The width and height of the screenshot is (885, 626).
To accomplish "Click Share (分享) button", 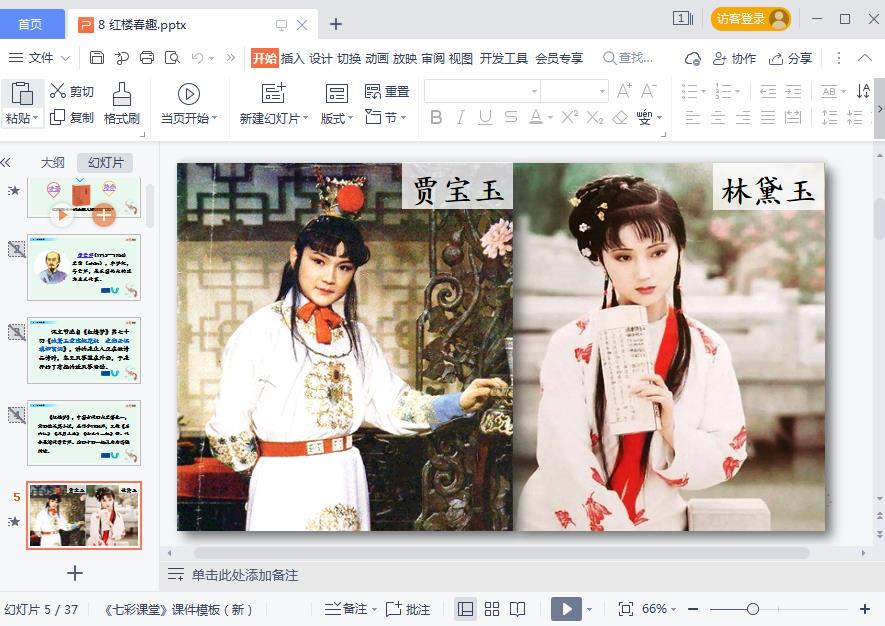I will tap(791, 58).
